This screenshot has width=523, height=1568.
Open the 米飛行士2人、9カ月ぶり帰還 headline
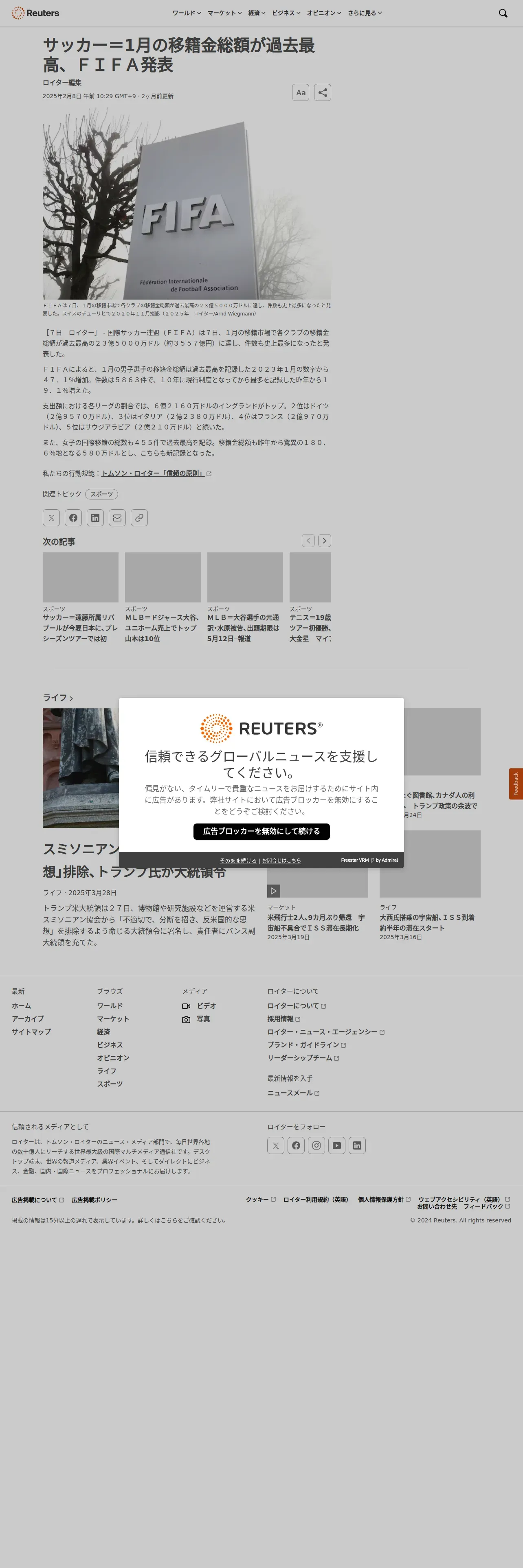tap(316, 923)
